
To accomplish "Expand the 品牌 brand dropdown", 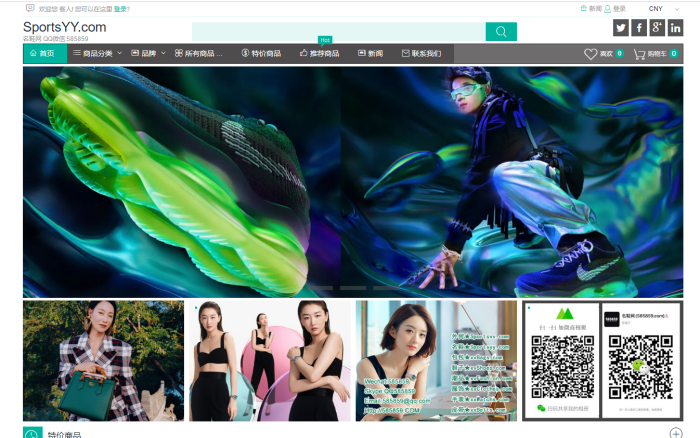I will tap(148, 53).
